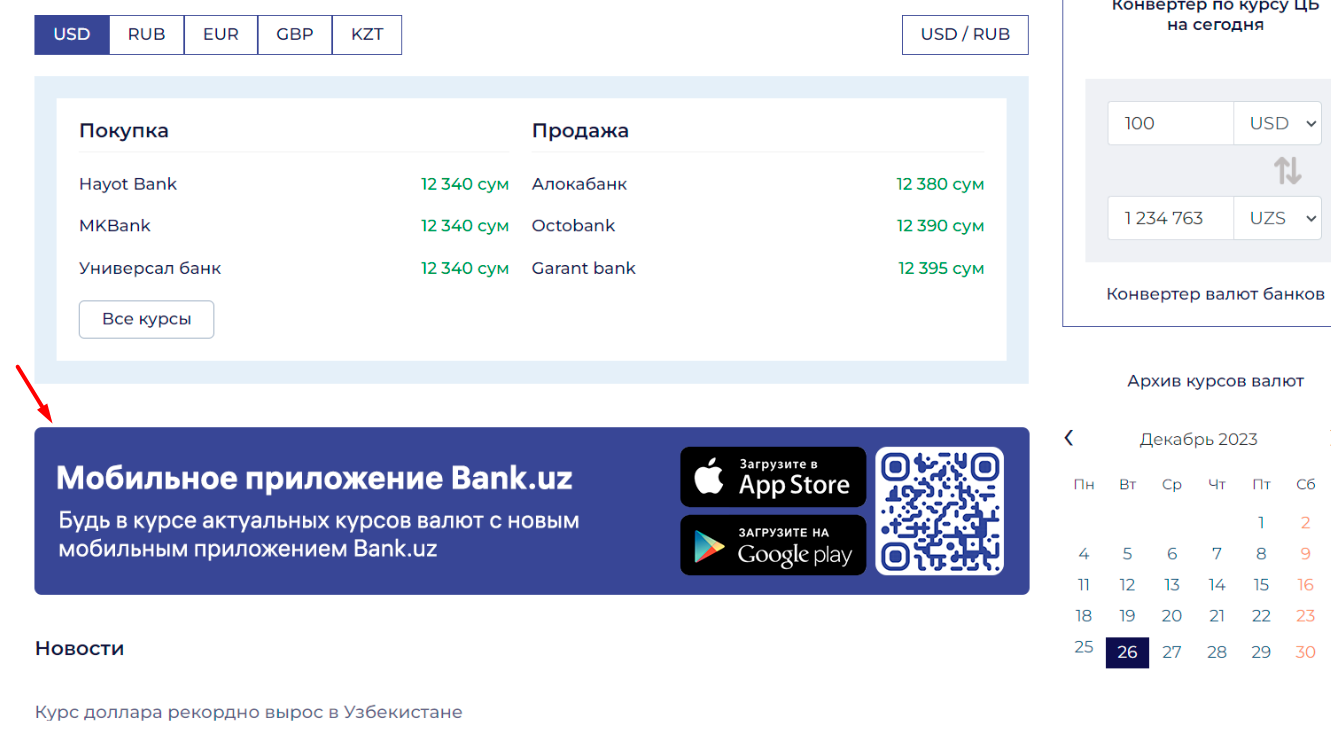Click the Архив курсов валют heading
Viewport: 1331px width, 734px height.
pos(1216,381)
